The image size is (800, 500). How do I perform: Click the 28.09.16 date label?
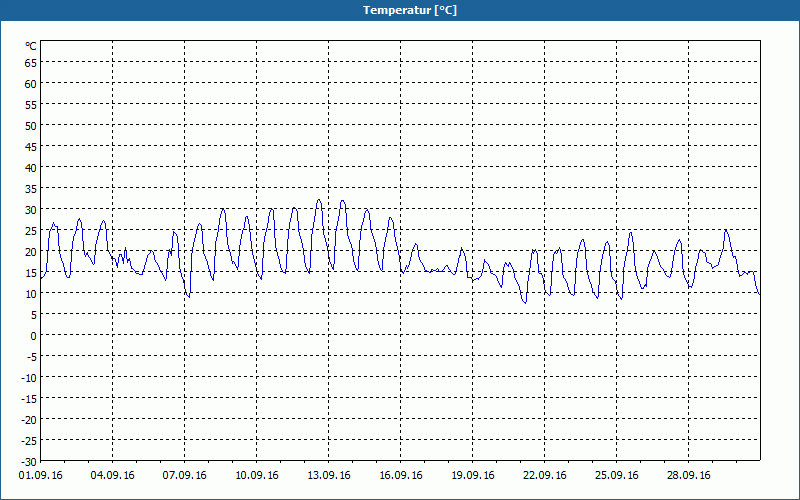point(688,476)
